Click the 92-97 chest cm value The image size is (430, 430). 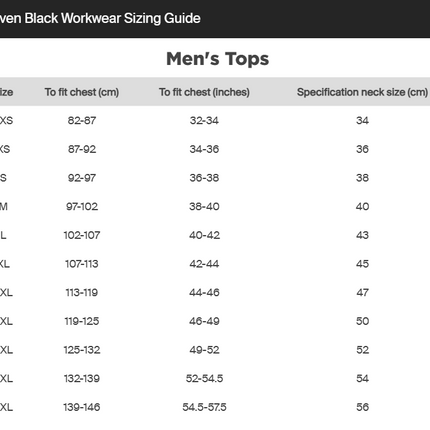(82, 178)
